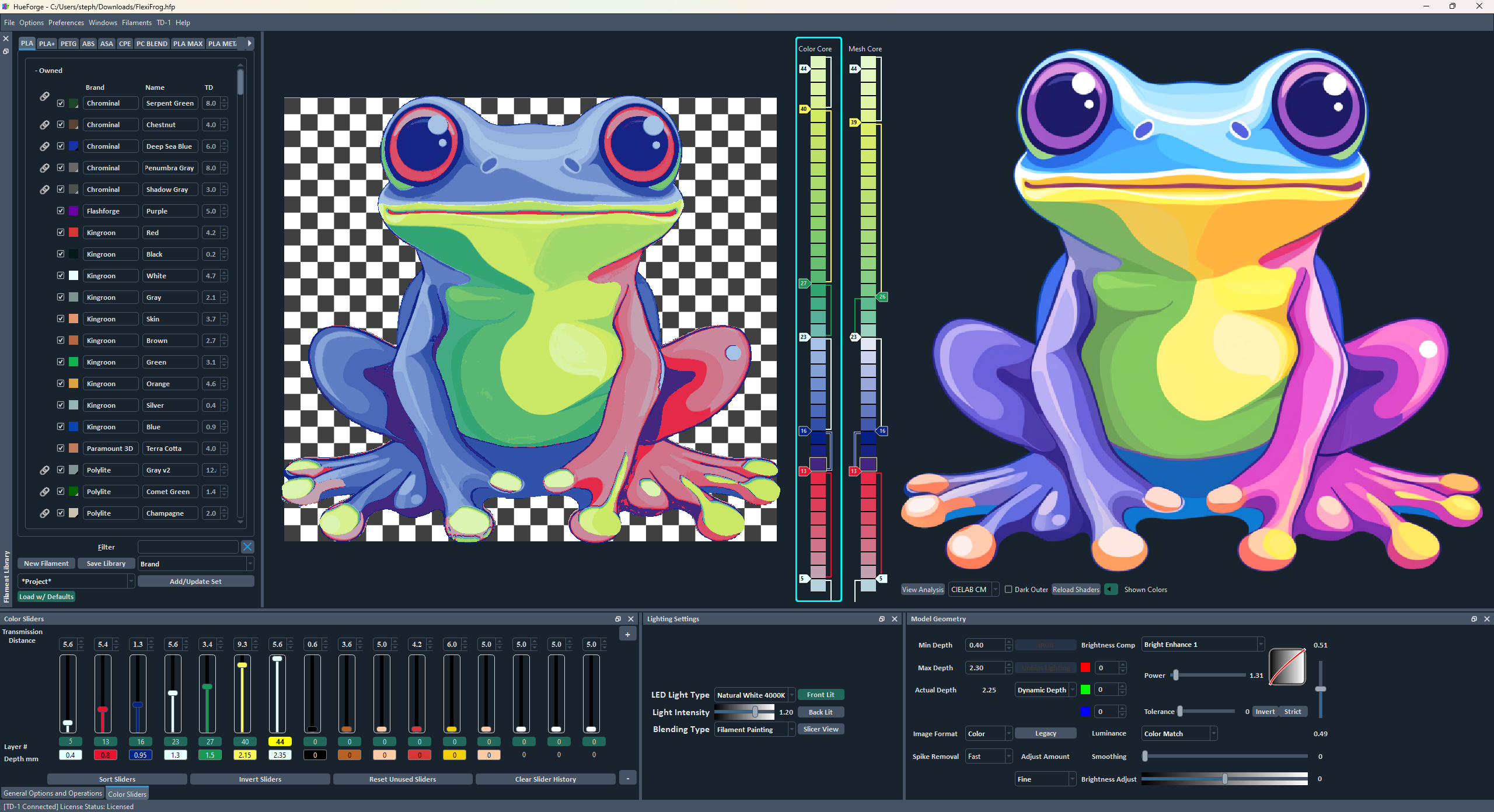
Task: Toggle Polylite Champagne filament checkbox
Action: click(x=61, y=513)
